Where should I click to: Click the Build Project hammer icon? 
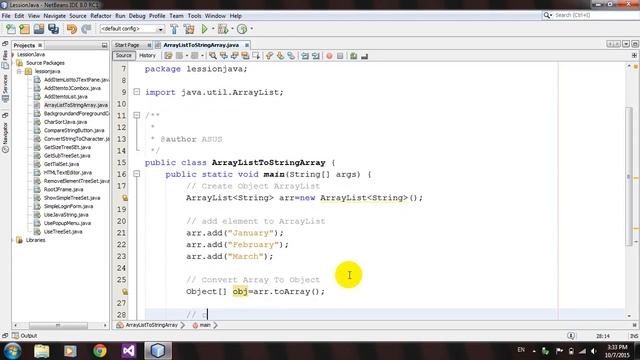point(174,29)
